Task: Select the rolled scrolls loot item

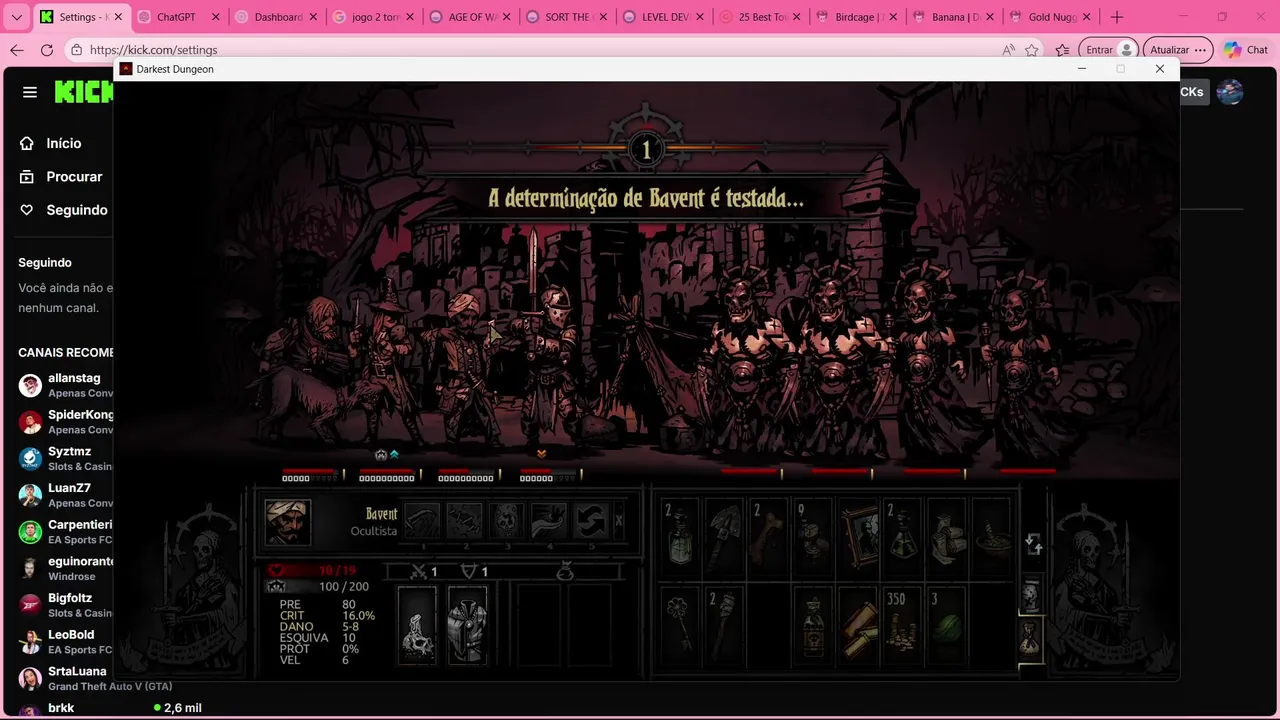Action: point(858,625)
